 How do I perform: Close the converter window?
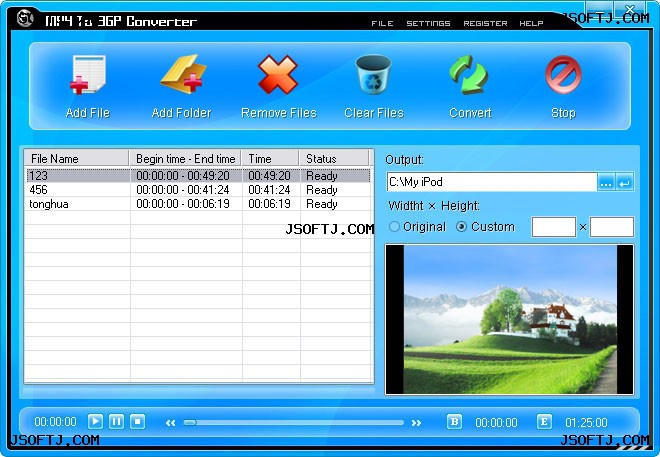[x=629, y=8]
